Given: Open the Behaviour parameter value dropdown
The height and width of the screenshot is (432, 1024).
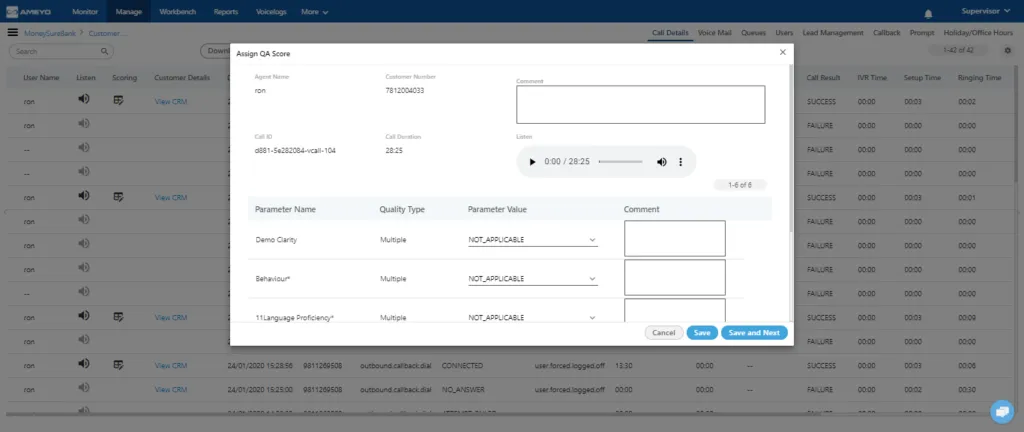Looking at the screenshot, I should [532, 279].
